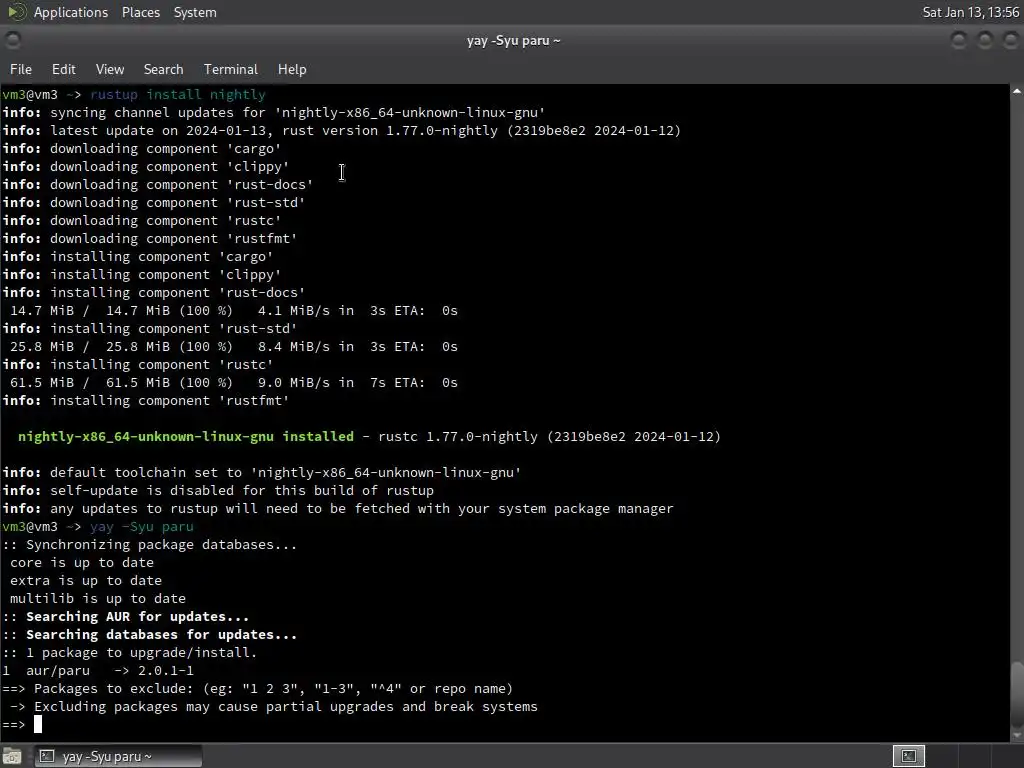Click the 'Synchronizing package databases...' line
This screenshot has height=768, width=1024.
(150, 545)
